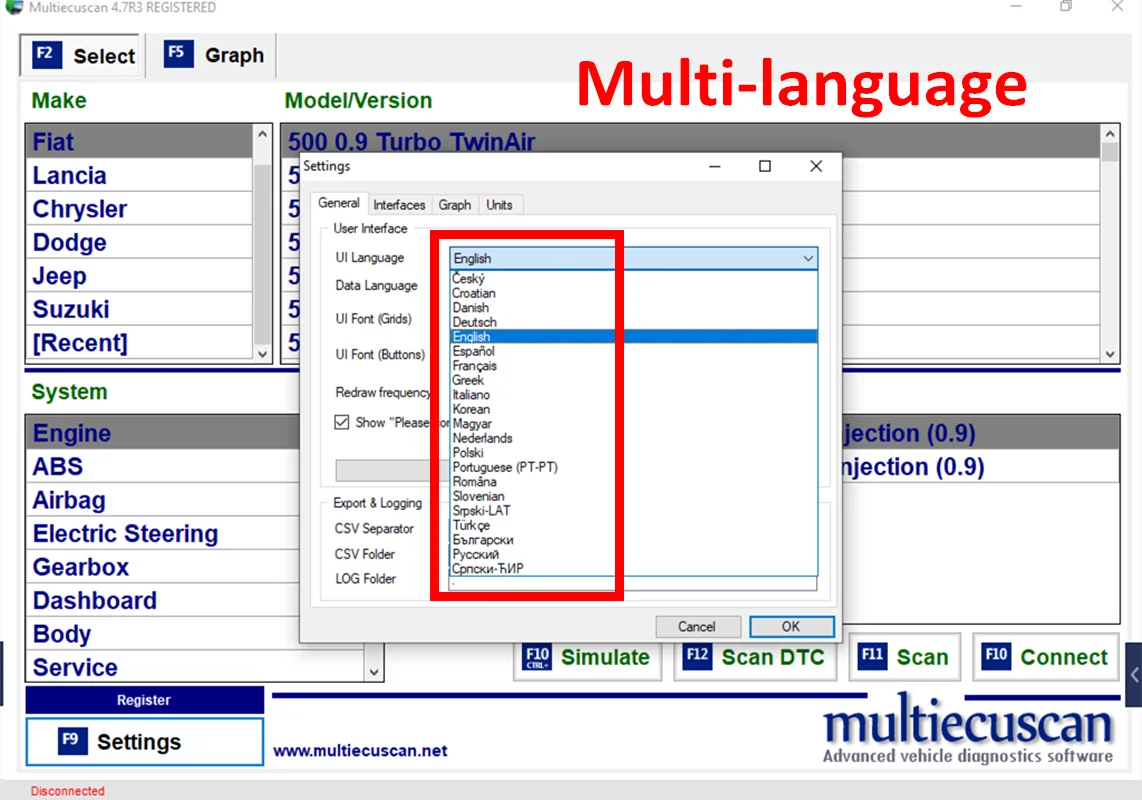Open the www.multiecuscan.net link
This screenshot has width=1142, height=800.
[361, 750]
